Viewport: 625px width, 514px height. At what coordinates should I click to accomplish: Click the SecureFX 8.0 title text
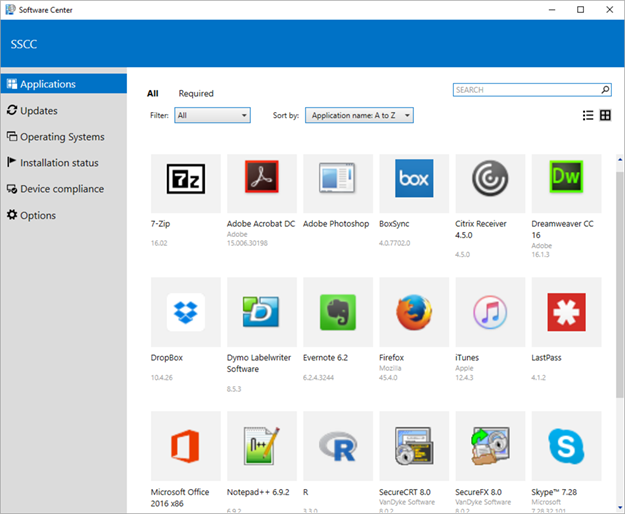(x=478, y=492)
